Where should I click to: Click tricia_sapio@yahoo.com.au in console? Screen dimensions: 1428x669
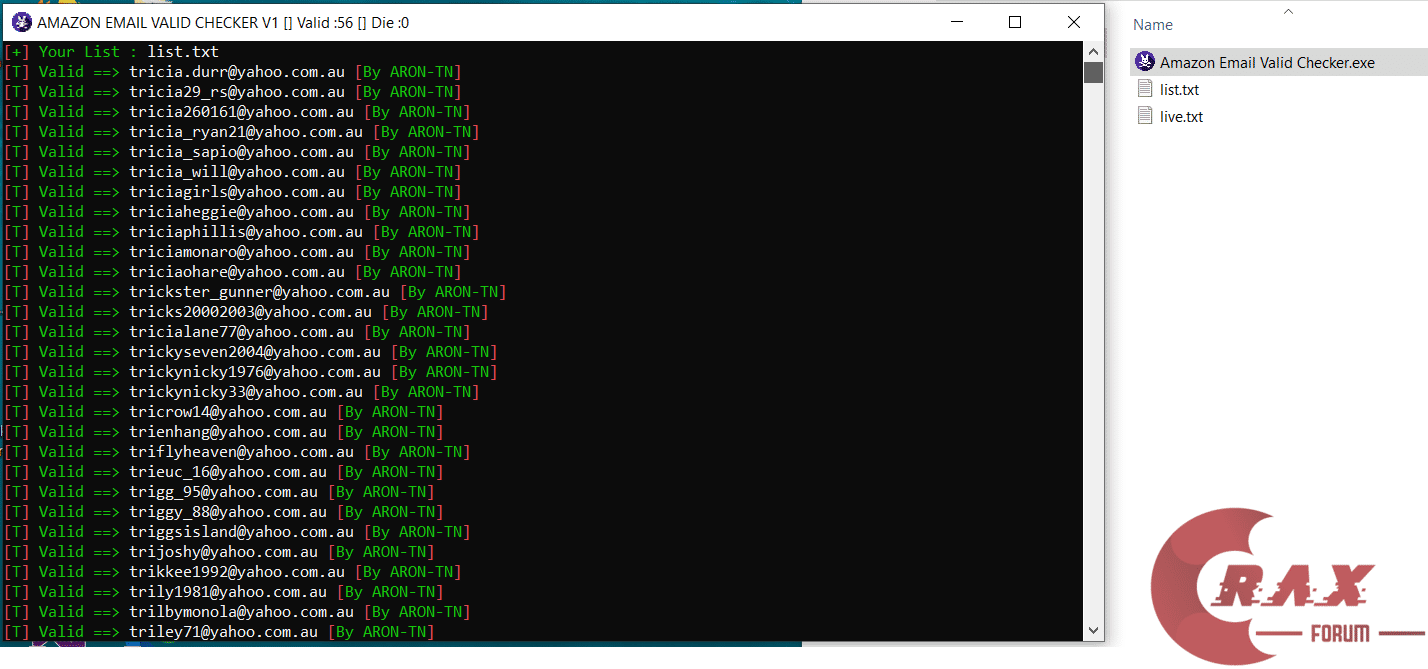point(241,151)
